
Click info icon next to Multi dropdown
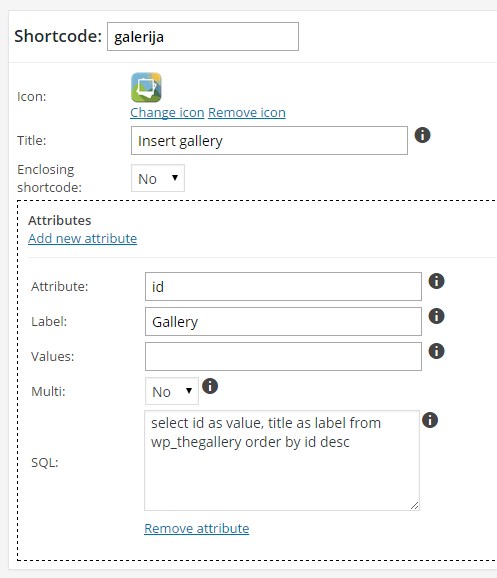tap(210, 386)
